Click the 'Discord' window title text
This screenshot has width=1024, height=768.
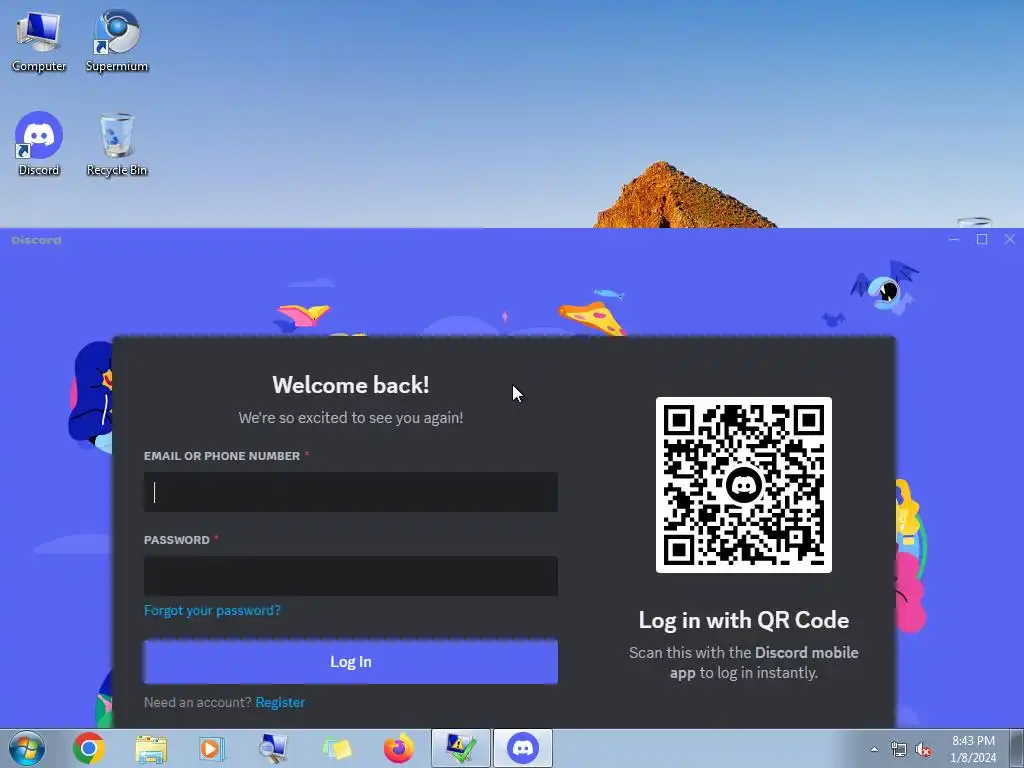click(37, 240)
